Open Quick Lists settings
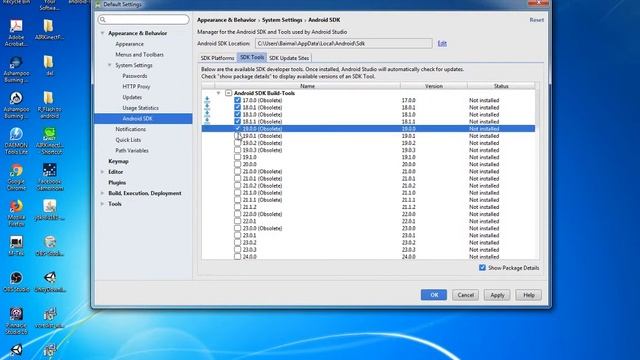The width and height of the screenshot is (640, 360). click(x=128, y=140)
